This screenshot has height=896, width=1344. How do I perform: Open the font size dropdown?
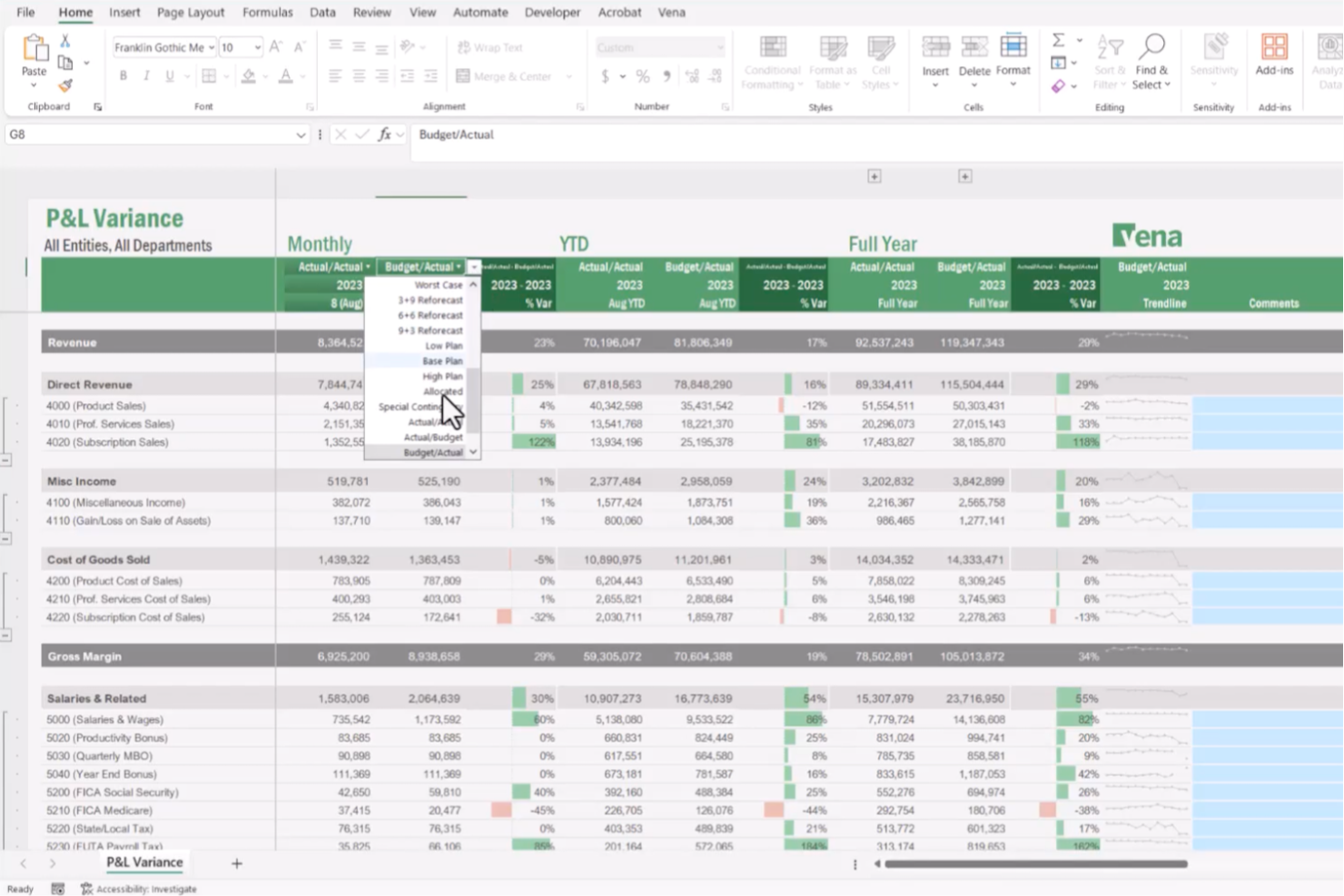258,47
